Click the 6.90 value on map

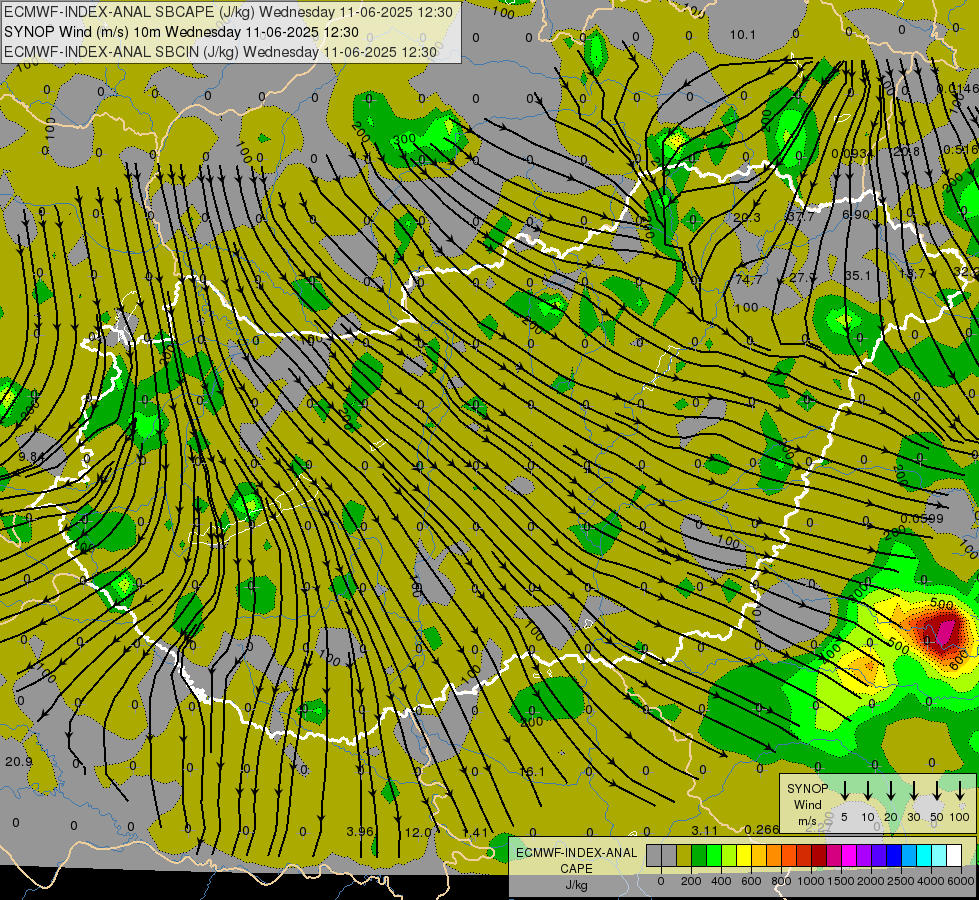[856, 215]
